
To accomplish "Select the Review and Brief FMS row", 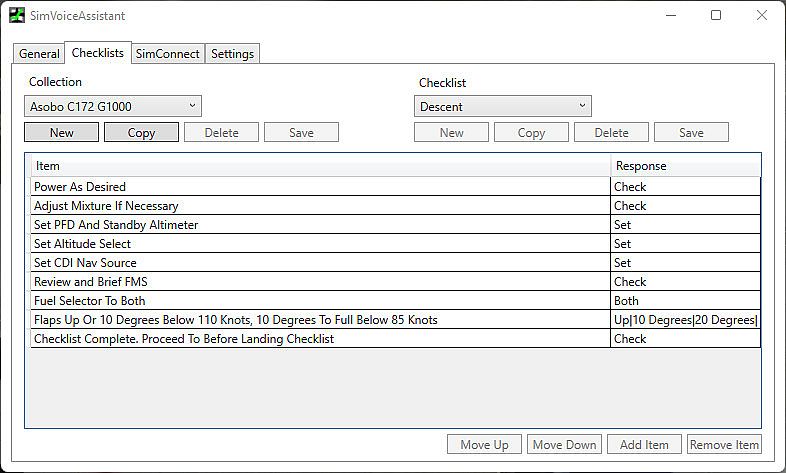I will 90,282.
